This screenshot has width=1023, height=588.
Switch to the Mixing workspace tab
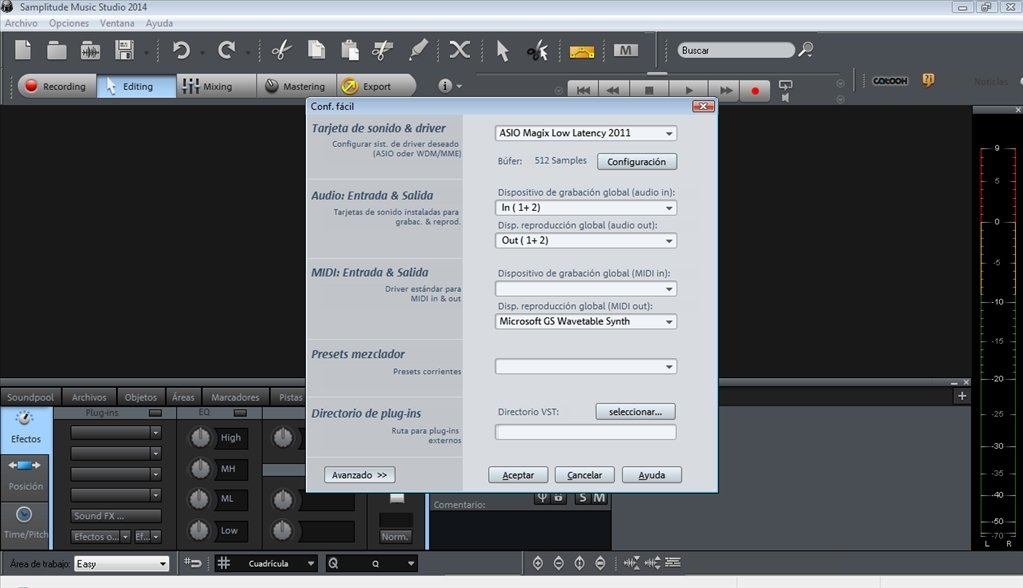[x=216, y=86]
